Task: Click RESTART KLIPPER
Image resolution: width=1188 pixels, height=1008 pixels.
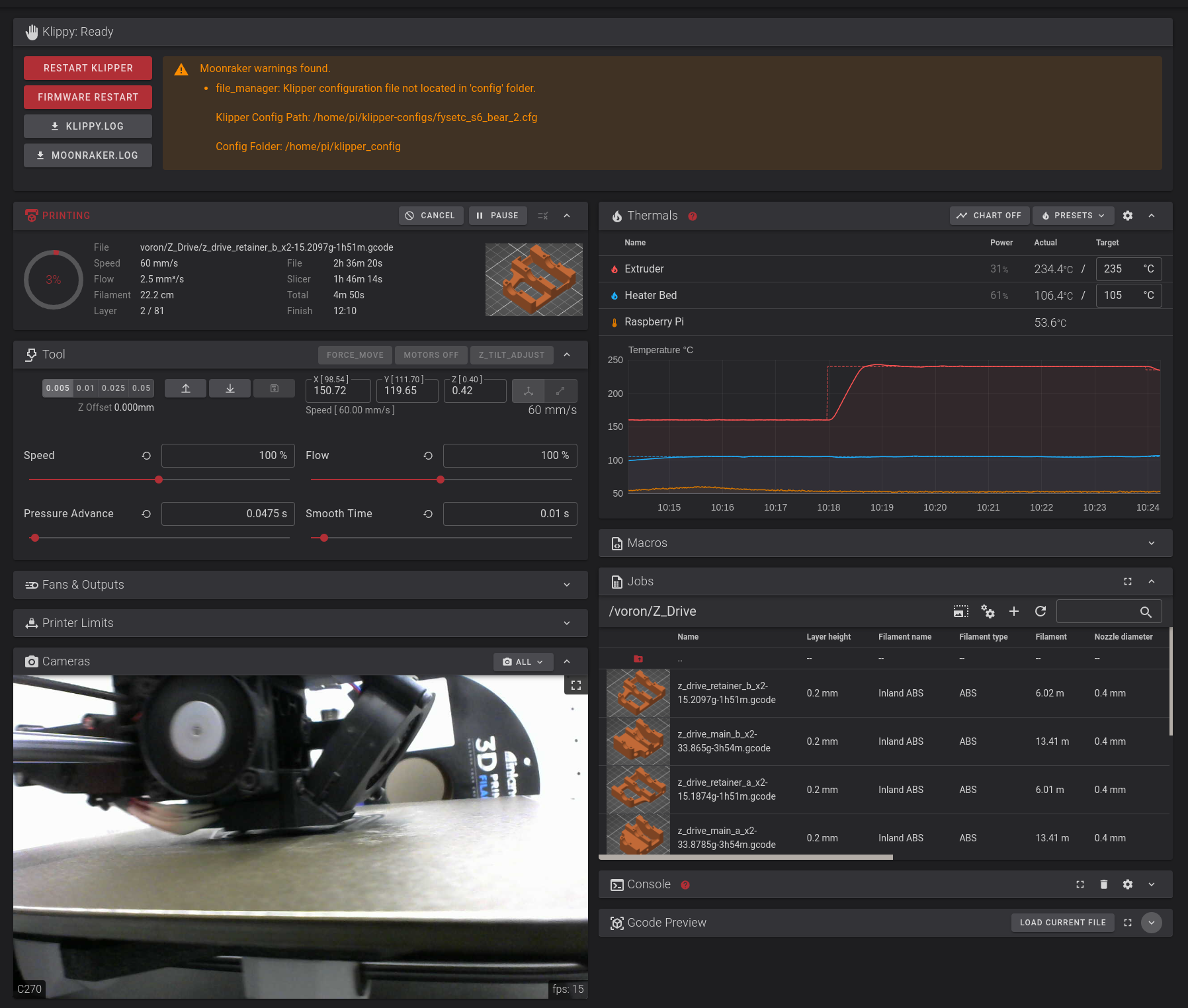Action: pyautogui.click(x=87, y=67)
